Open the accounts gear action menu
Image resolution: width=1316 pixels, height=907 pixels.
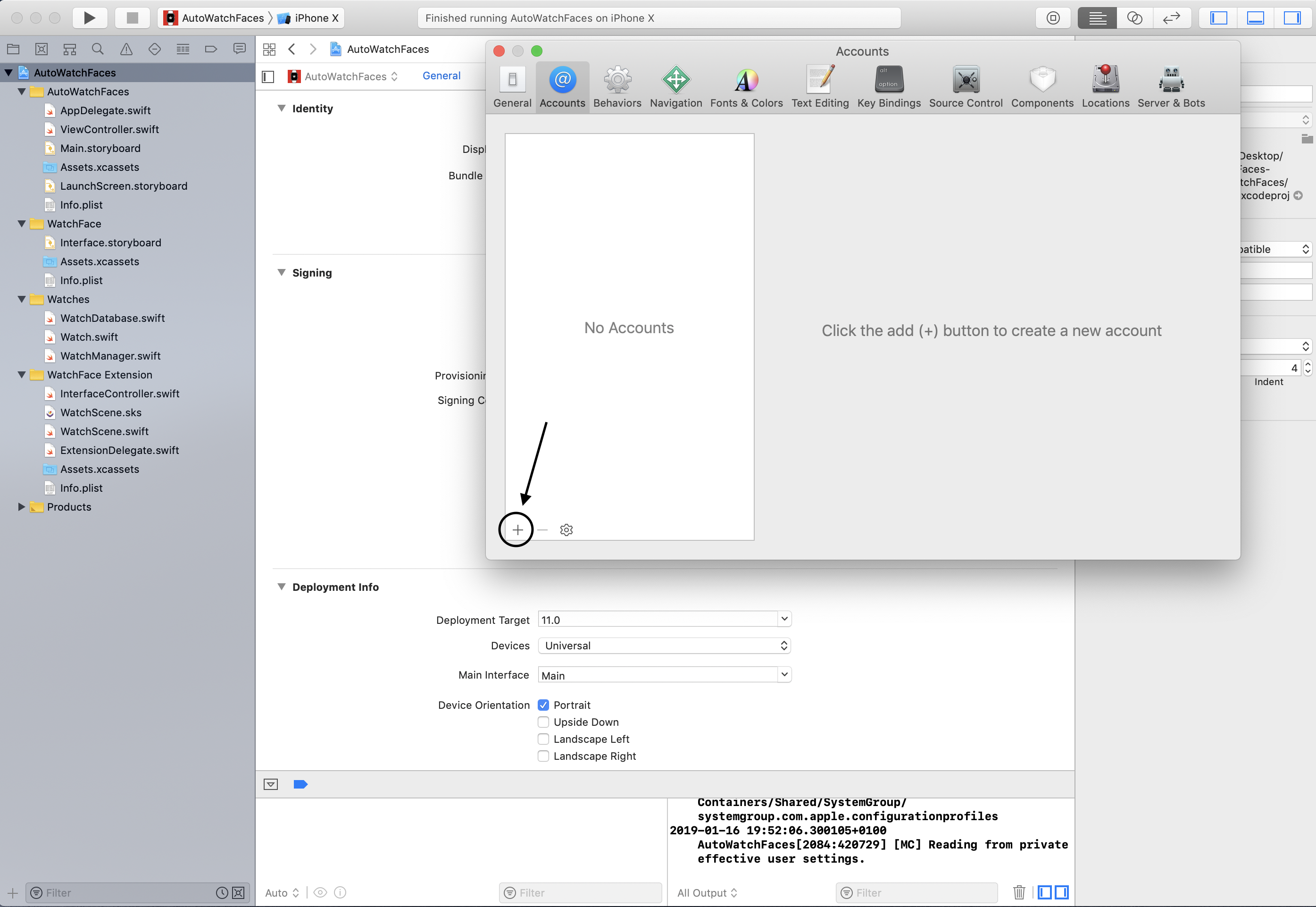click(566, 529)
